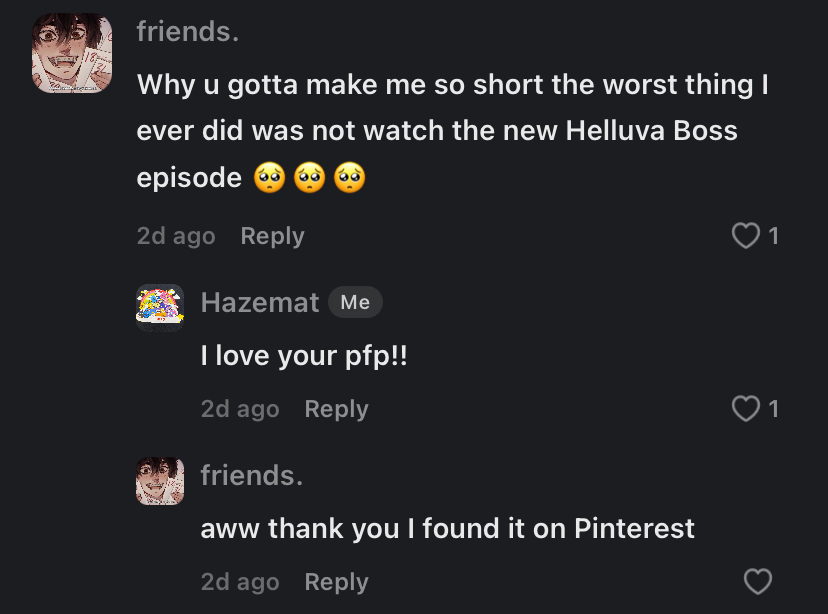The height and width of the screenshot is (614, 828).
Task: Open the Hazemat username link
Action: [260, 302]
